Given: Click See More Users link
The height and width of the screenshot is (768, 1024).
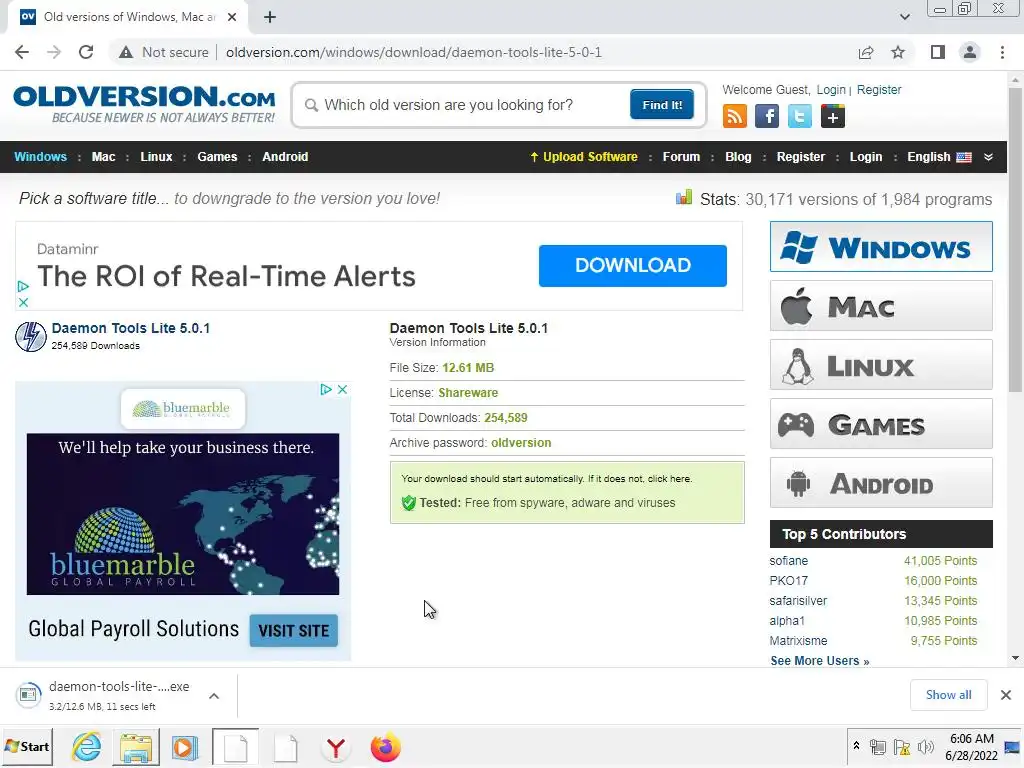Looking at the screenshot, I should click(820, 661).
